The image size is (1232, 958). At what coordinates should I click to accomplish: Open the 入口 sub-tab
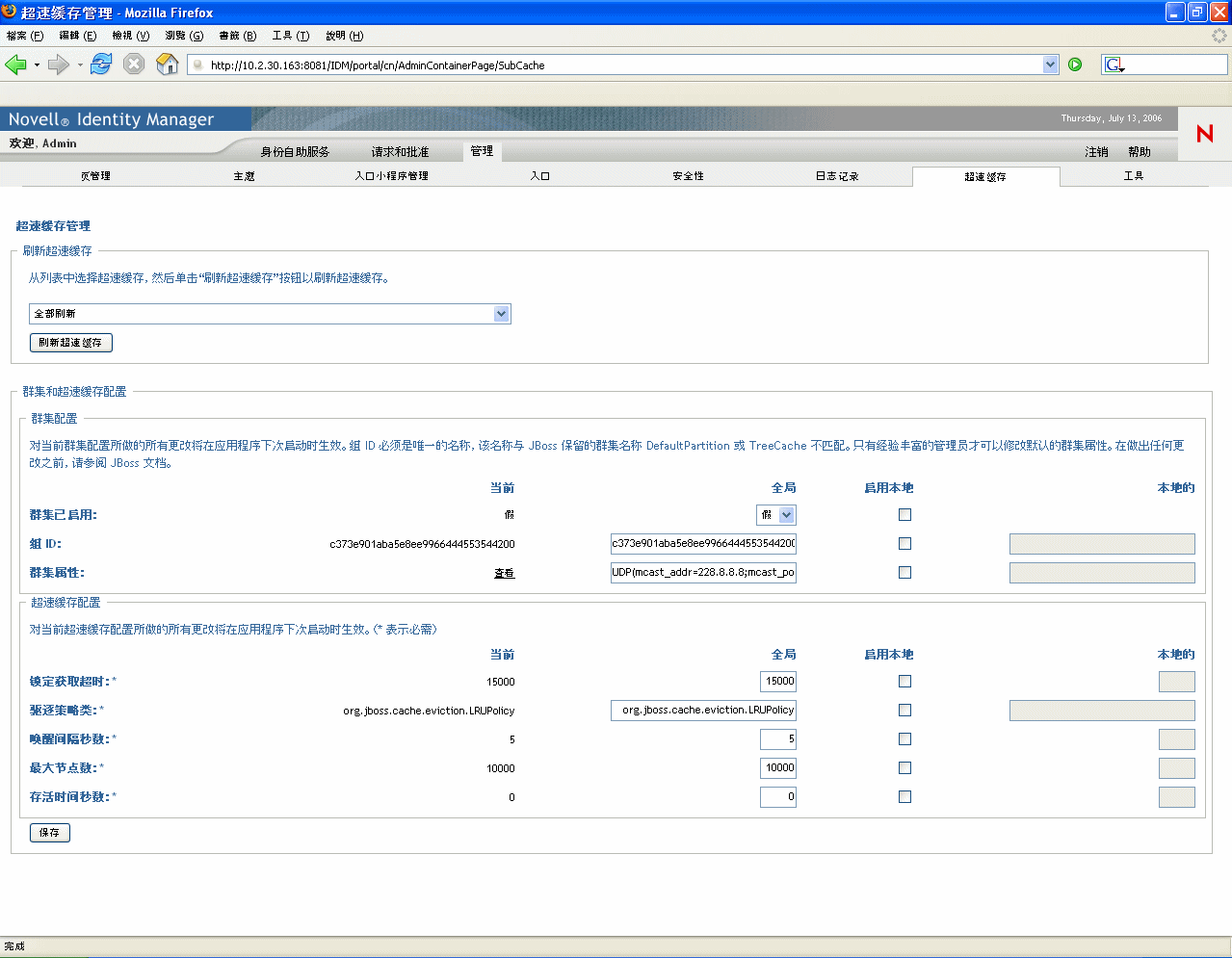click(x=540, y=176)
